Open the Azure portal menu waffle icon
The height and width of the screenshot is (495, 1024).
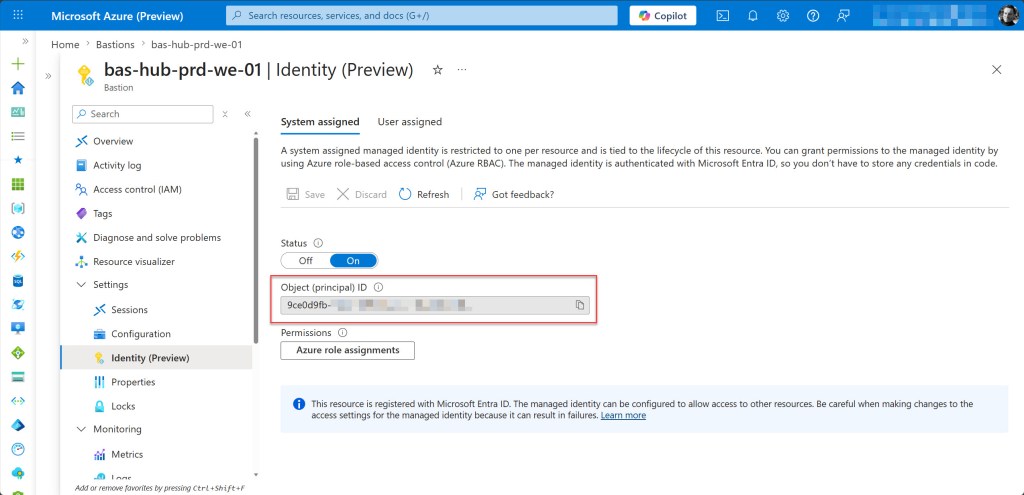coord(17,15)
